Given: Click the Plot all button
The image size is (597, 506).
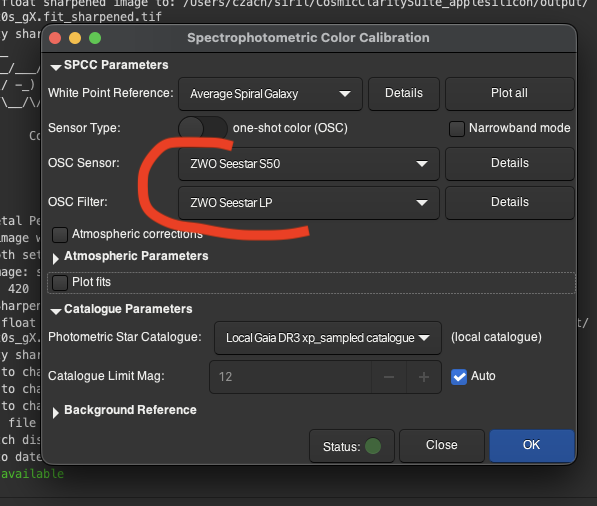Looking at the screenshot, I should [509, 94].
